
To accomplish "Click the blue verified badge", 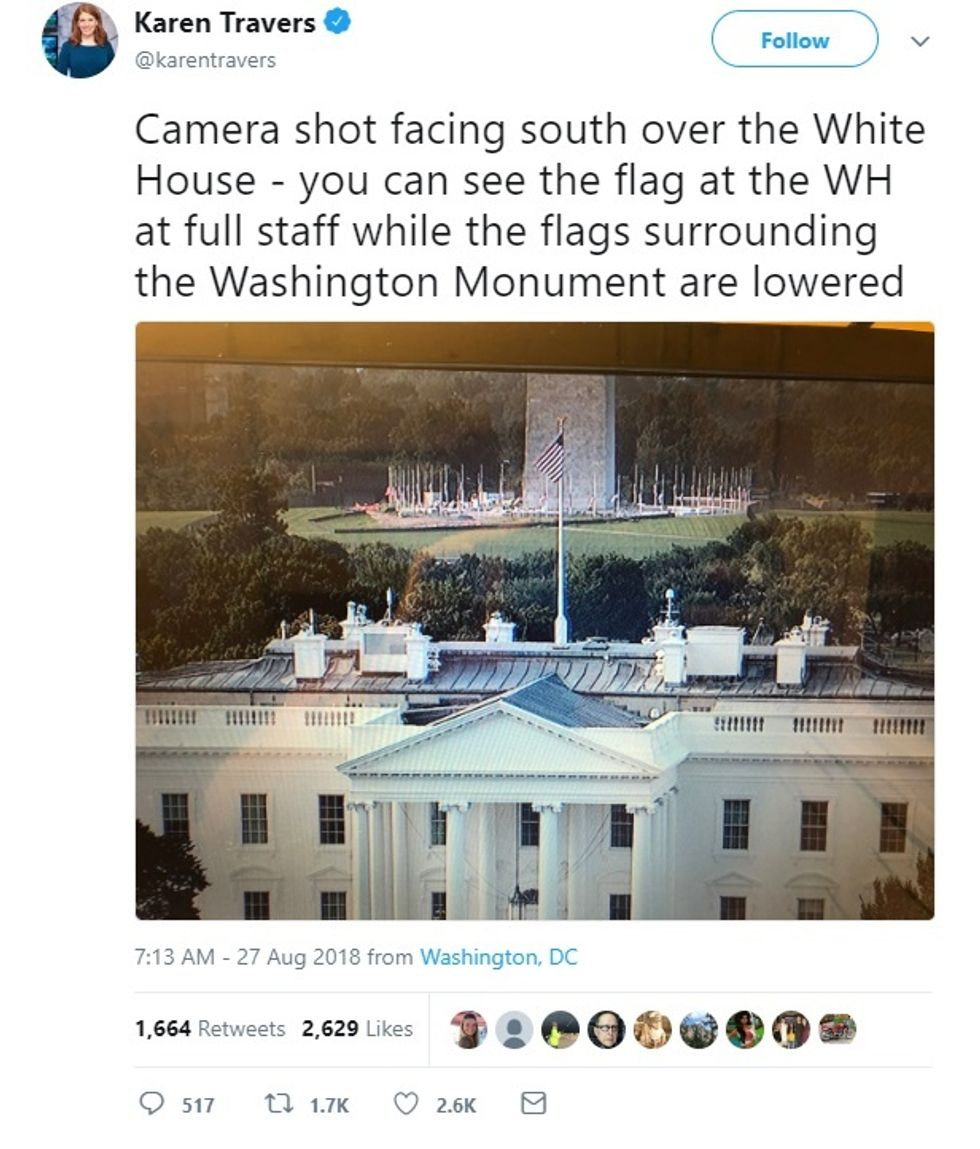I will point(337,22).
